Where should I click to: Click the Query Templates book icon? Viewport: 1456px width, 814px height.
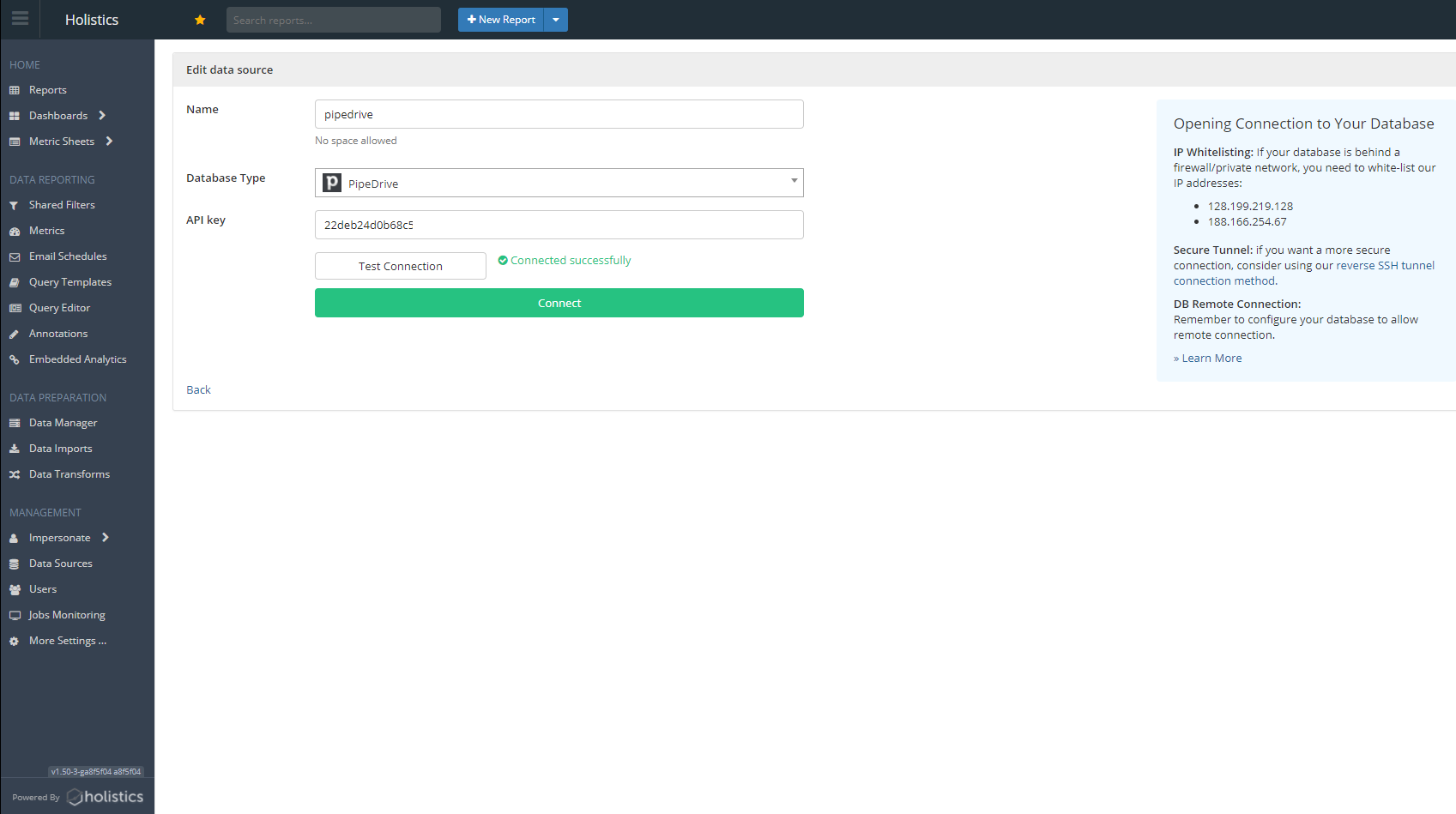[15, 282]
